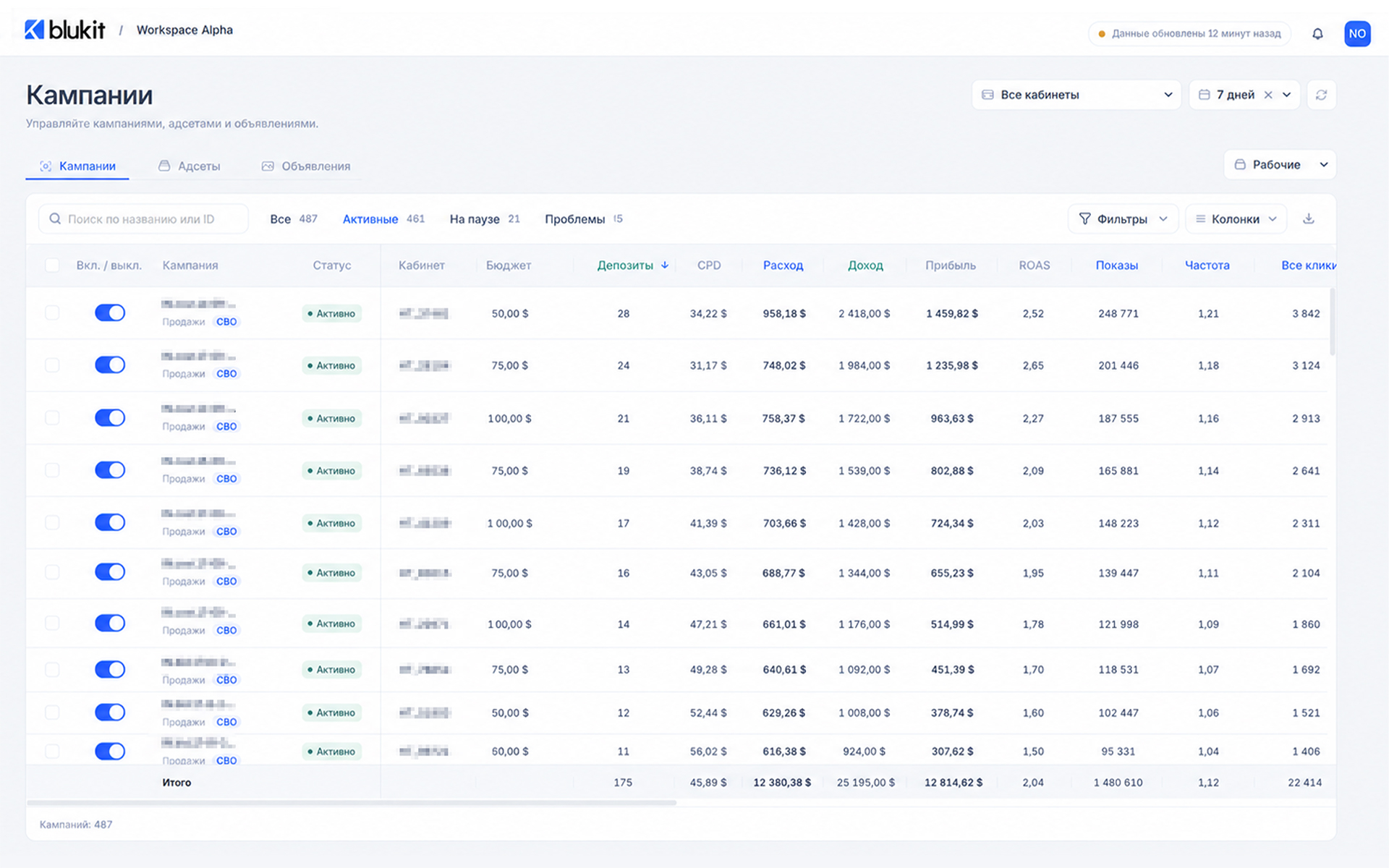Expand the 7 дней period chevron
Image resolution: width=1389 pixels, height=868 pixels.
[x=1287, y=95]
